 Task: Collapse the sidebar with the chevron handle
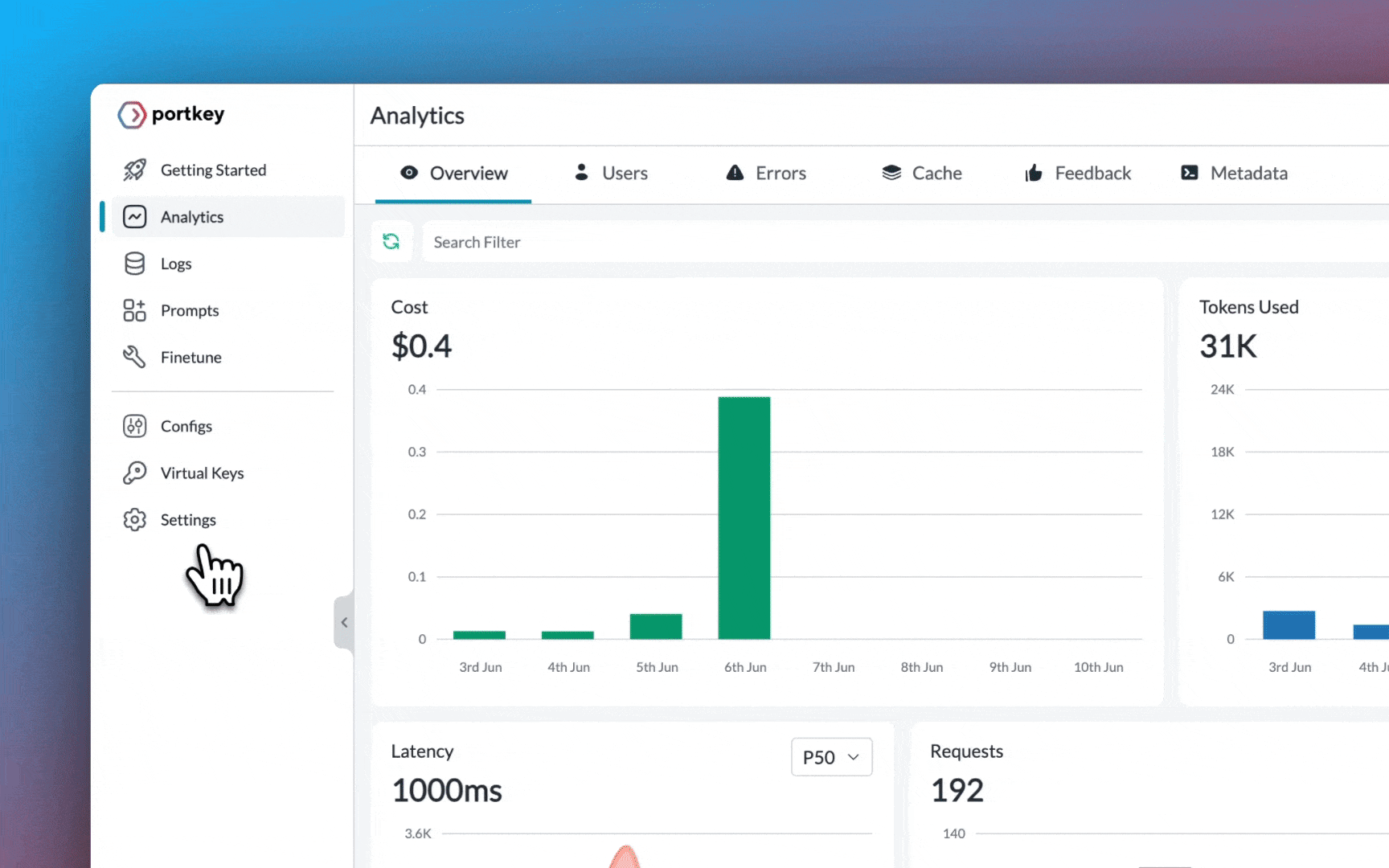(344, 622)
